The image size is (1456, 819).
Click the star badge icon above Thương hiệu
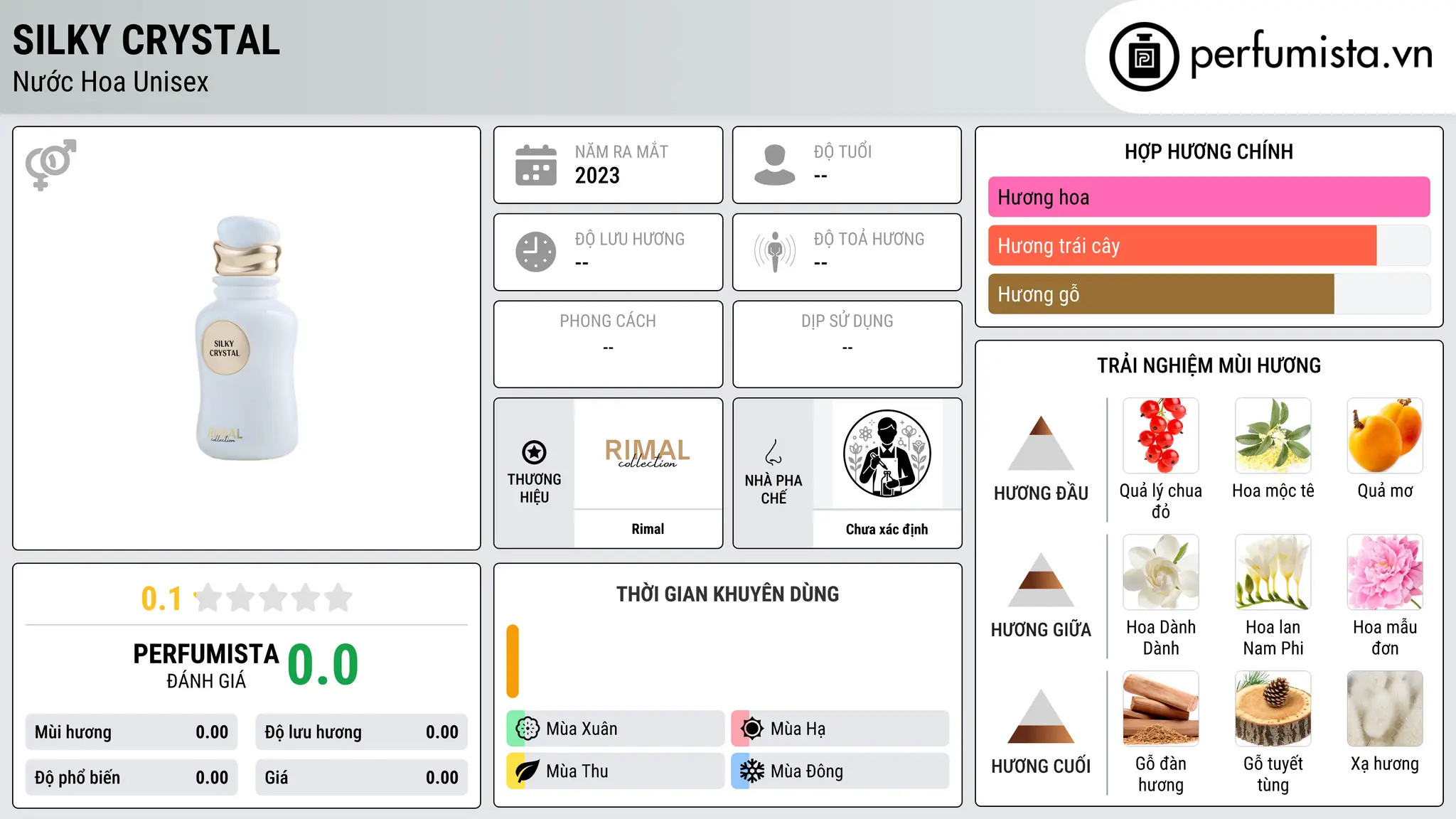(x=534, y=452)
